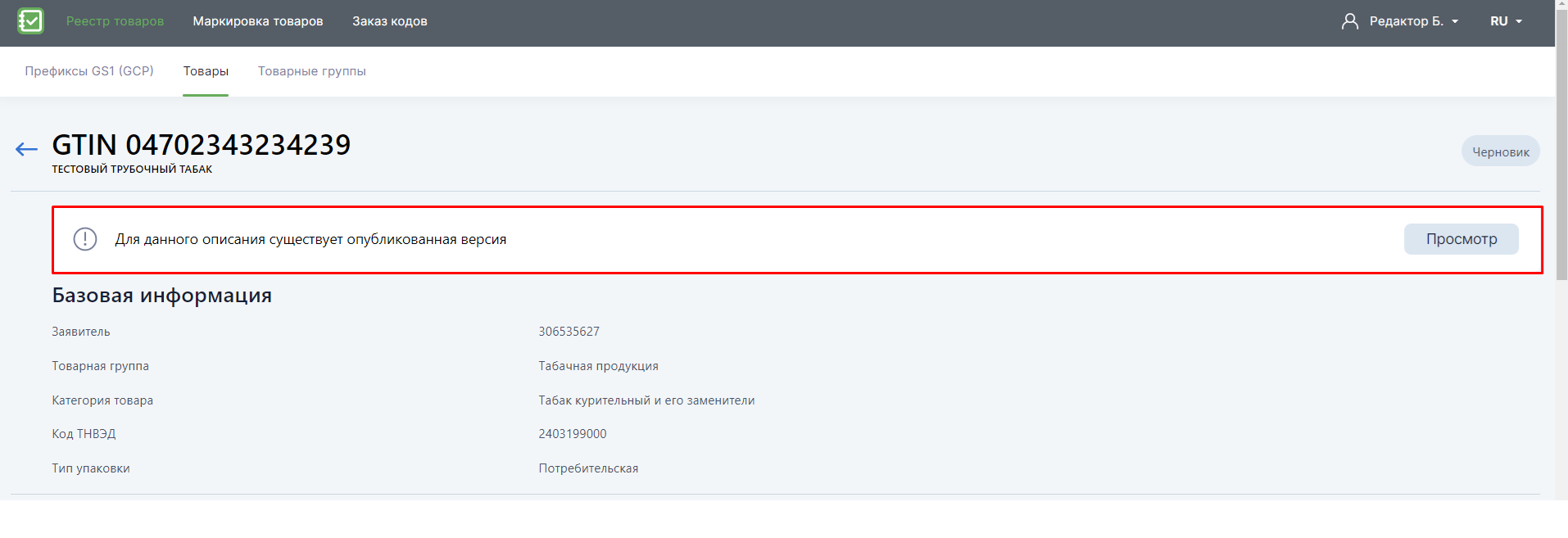
Task: Open Маркировка товаров section
Action: click(x=258, y=21)
